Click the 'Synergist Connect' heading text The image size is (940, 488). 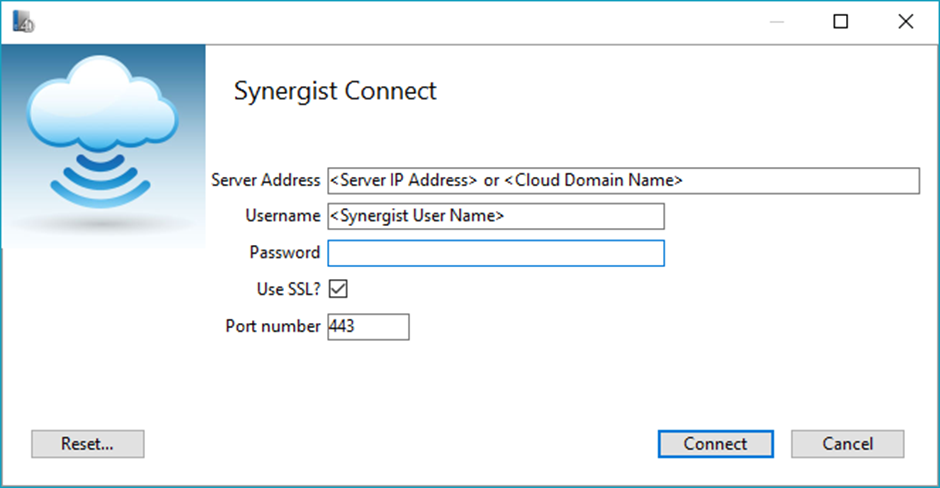pyautogui.click(x=335, y=91)
